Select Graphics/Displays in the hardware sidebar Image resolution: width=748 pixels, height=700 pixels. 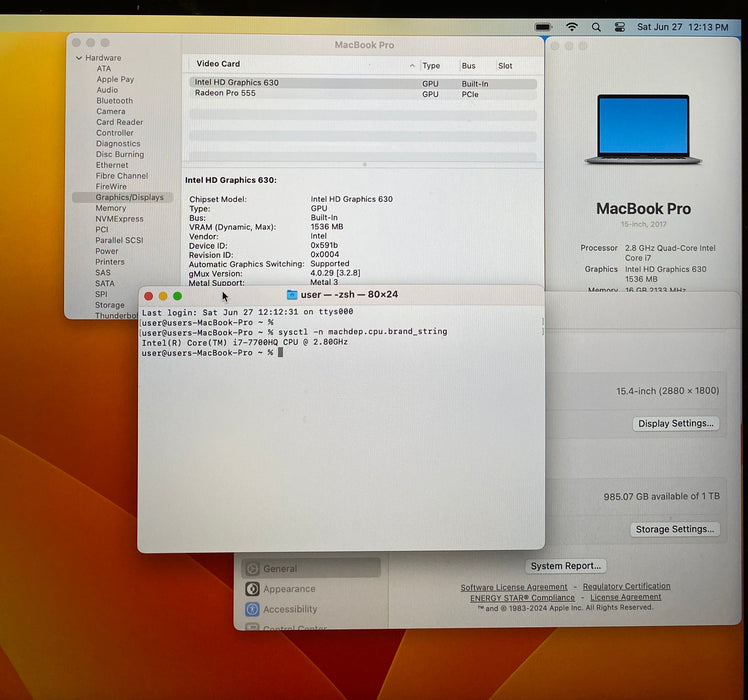coord(123,197)
